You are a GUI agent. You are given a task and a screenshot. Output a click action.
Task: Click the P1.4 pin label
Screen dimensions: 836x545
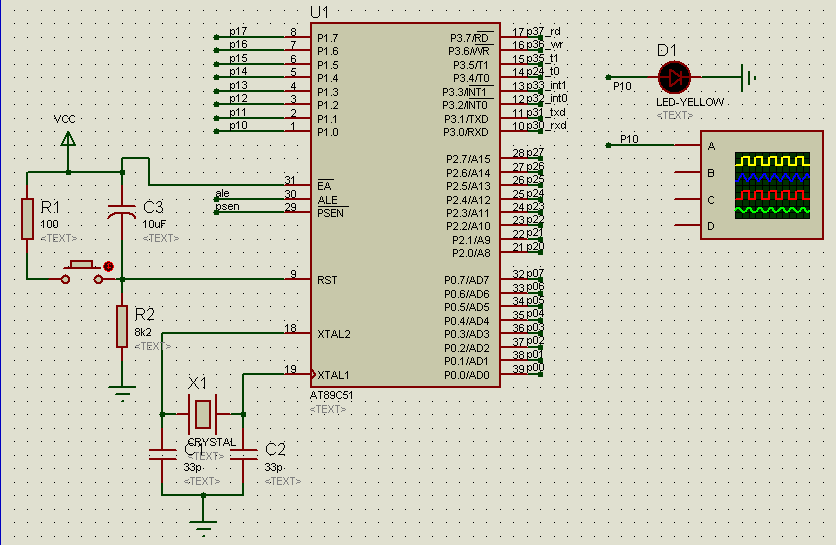coord(327,78)
